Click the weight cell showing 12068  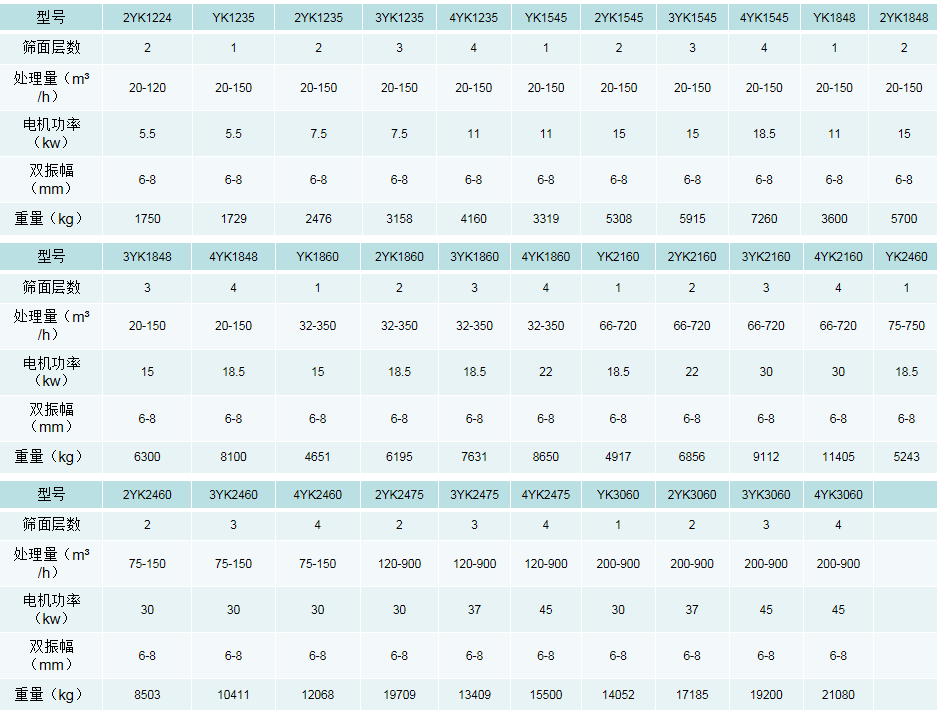318,695
